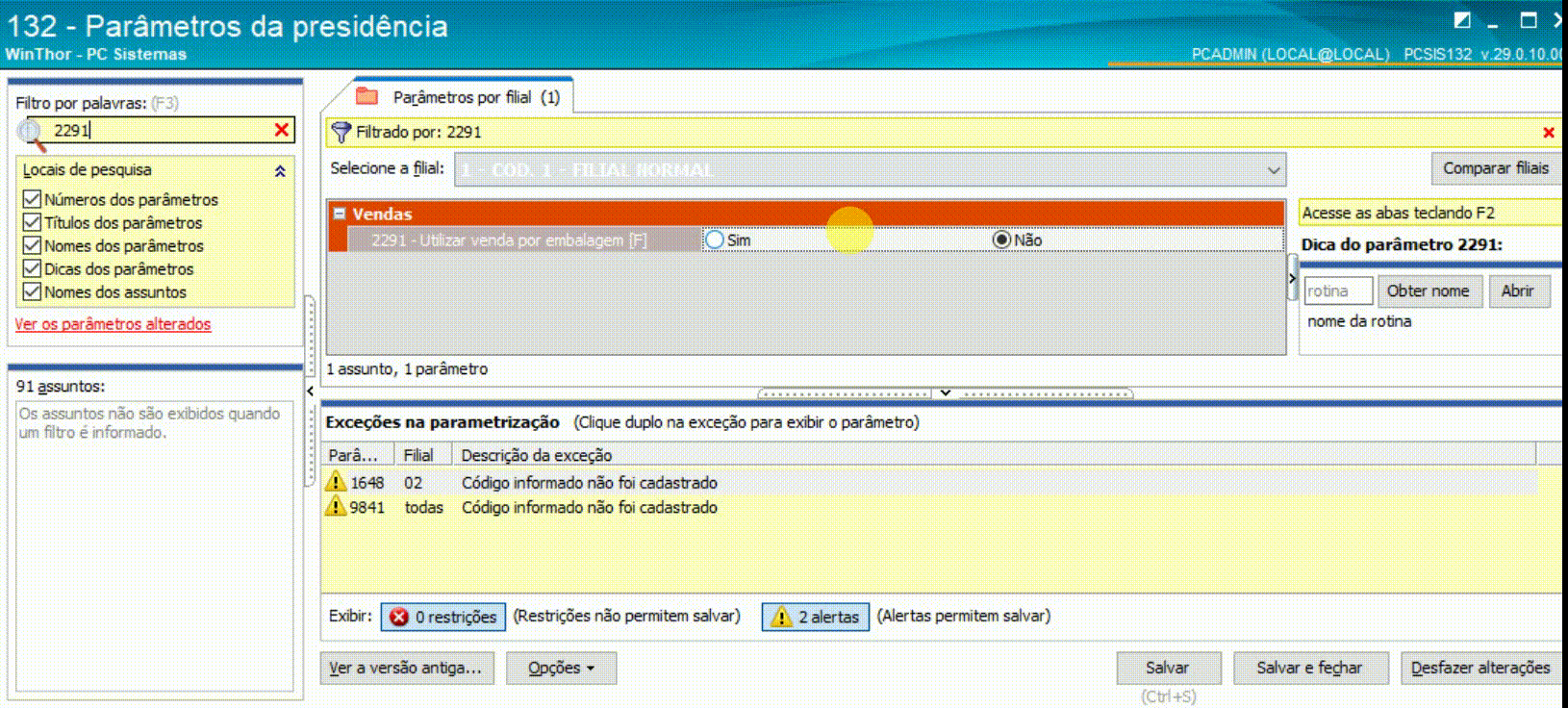Toggle Dicas dos parâmetros checkbox
The width and height of the screenshot is (1568, 708).
32,268
